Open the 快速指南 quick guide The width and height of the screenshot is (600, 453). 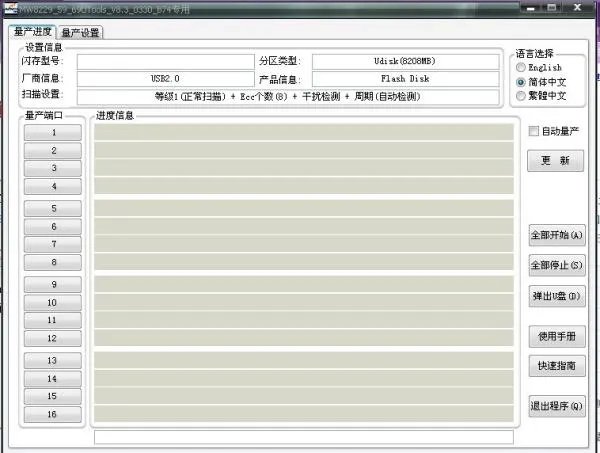click(x=557, y=366)
